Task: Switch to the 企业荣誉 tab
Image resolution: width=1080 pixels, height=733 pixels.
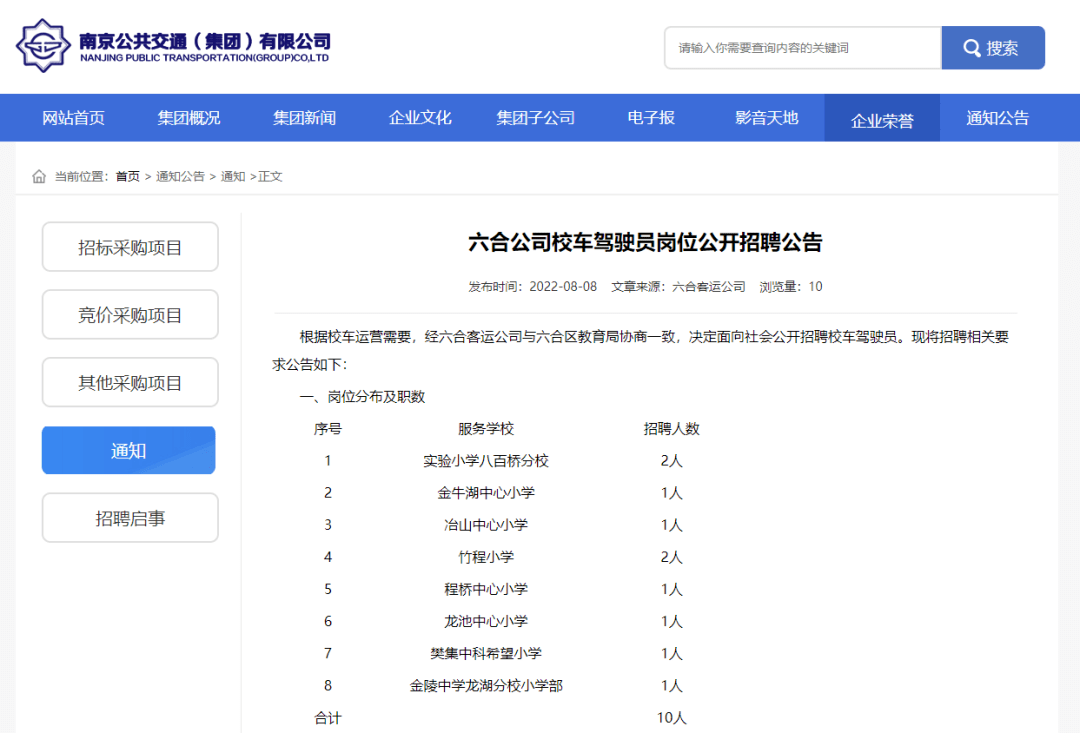Action: pos(882,117)
